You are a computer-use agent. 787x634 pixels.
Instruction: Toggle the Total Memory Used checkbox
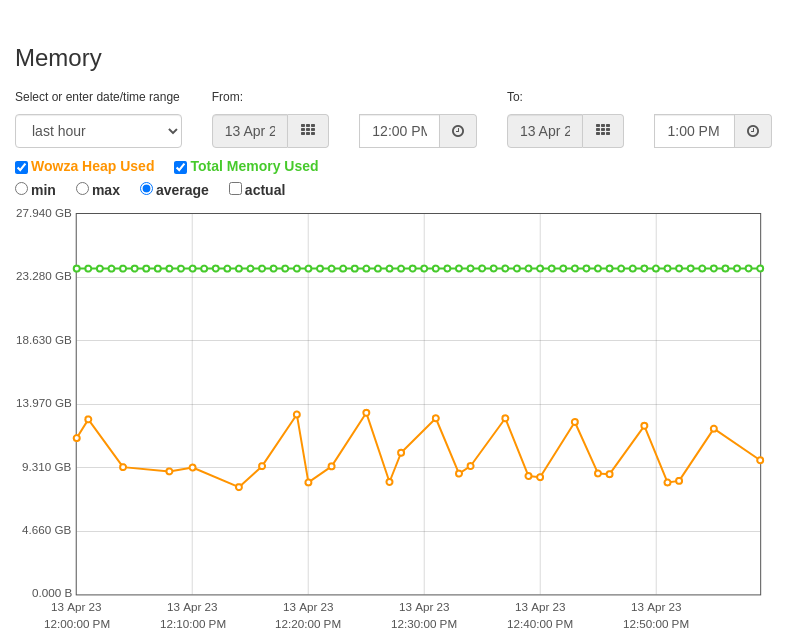180,167
